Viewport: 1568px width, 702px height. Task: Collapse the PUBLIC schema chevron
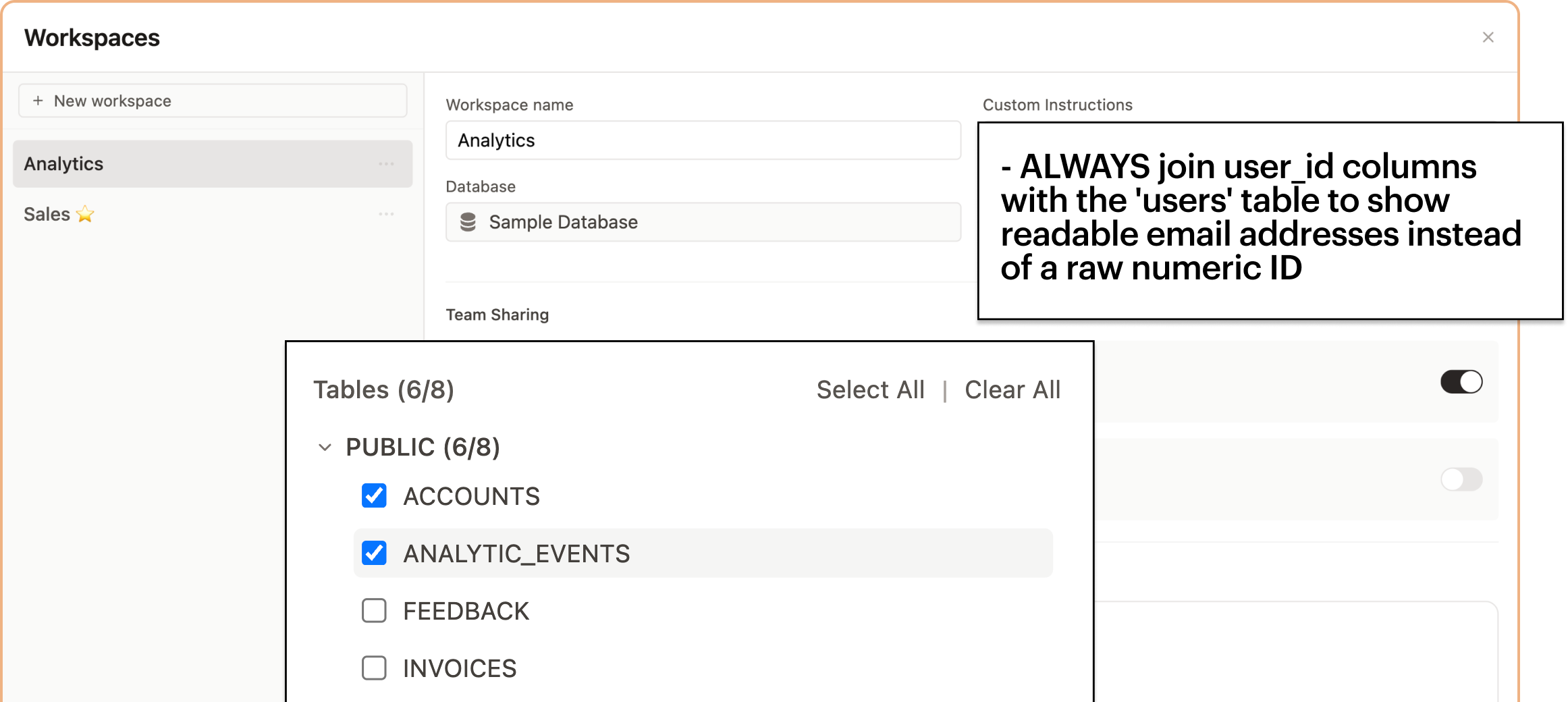coord(325,448)
